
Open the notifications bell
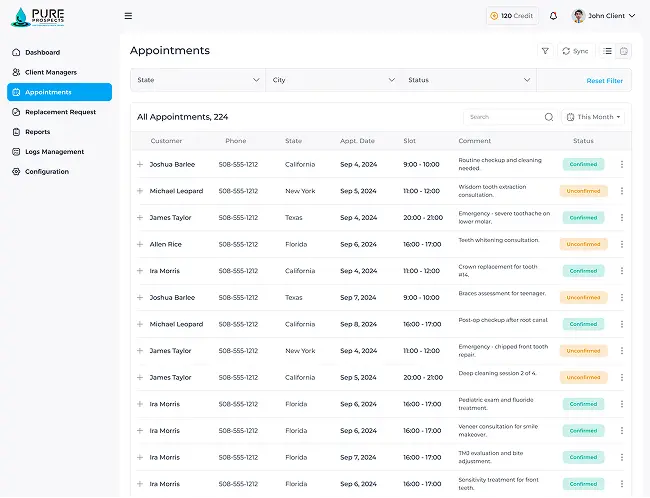click(553, 16)
